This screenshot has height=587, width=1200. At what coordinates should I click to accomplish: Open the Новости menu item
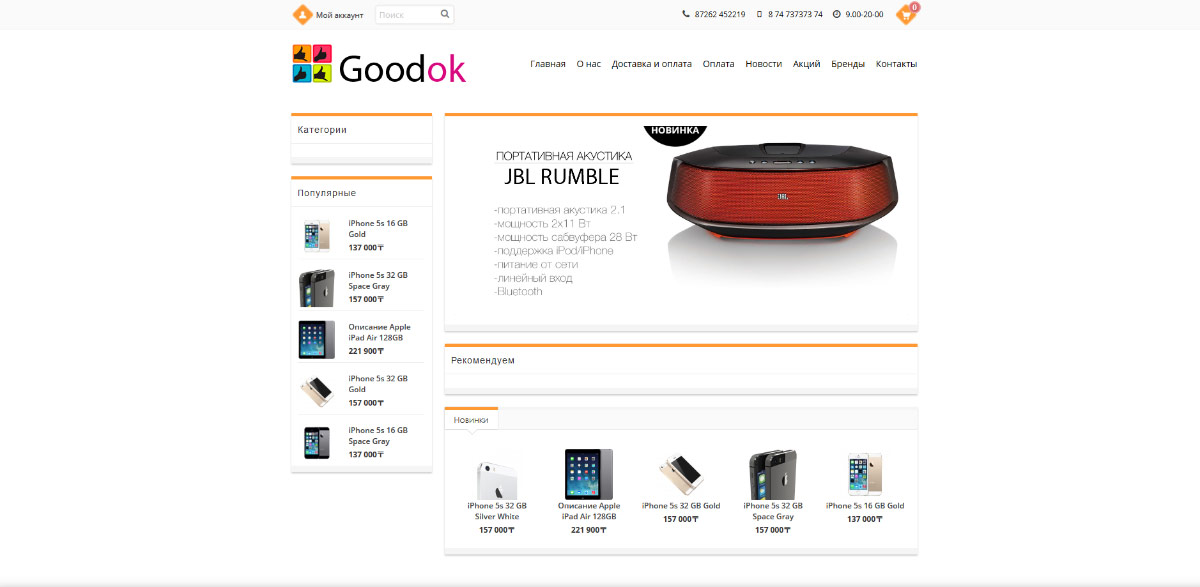tap(764, 64)
